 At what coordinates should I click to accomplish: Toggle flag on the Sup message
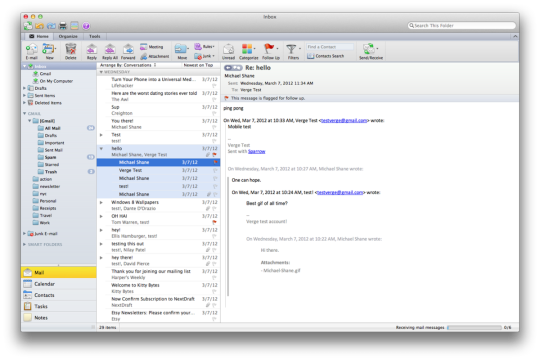[x=214, y=113]
